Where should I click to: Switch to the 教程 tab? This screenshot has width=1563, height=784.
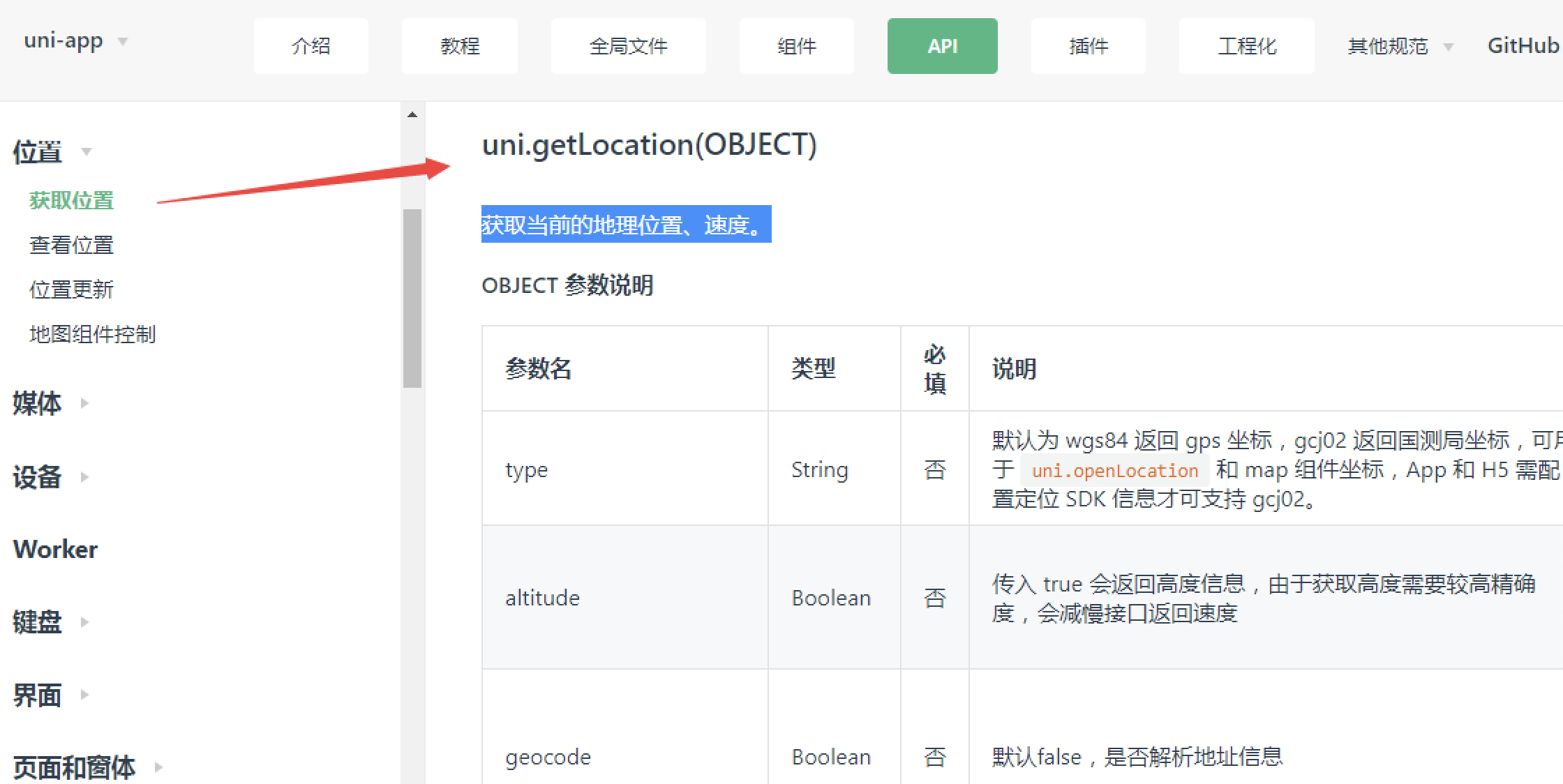click(460, 46)
